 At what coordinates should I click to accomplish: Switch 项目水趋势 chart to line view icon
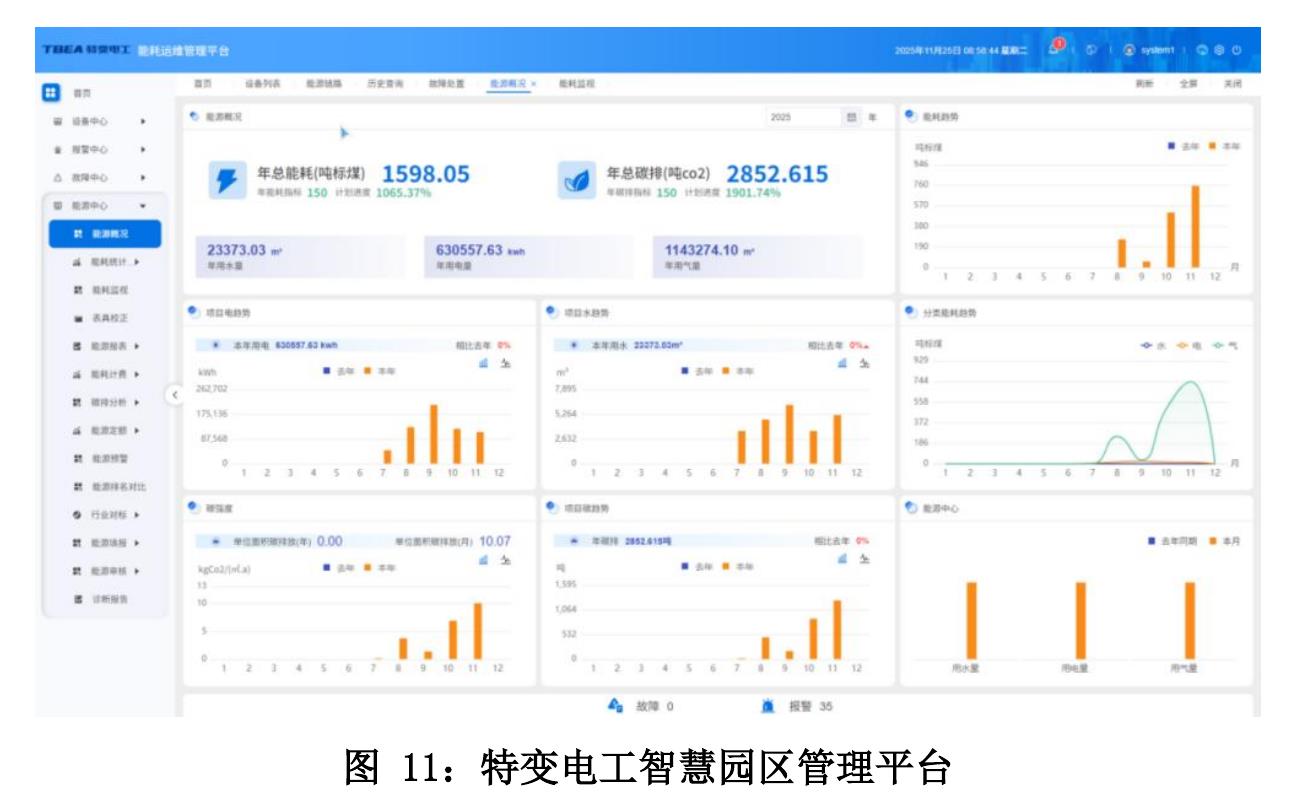click(864, 363)
